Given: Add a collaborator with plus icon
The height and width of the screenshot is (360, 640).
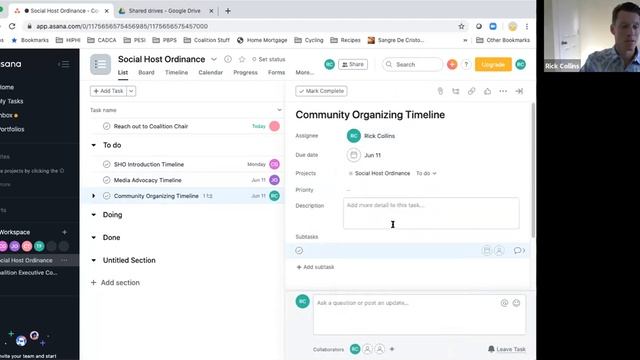Looking at the screenshot, I should (x=392, y=349).
